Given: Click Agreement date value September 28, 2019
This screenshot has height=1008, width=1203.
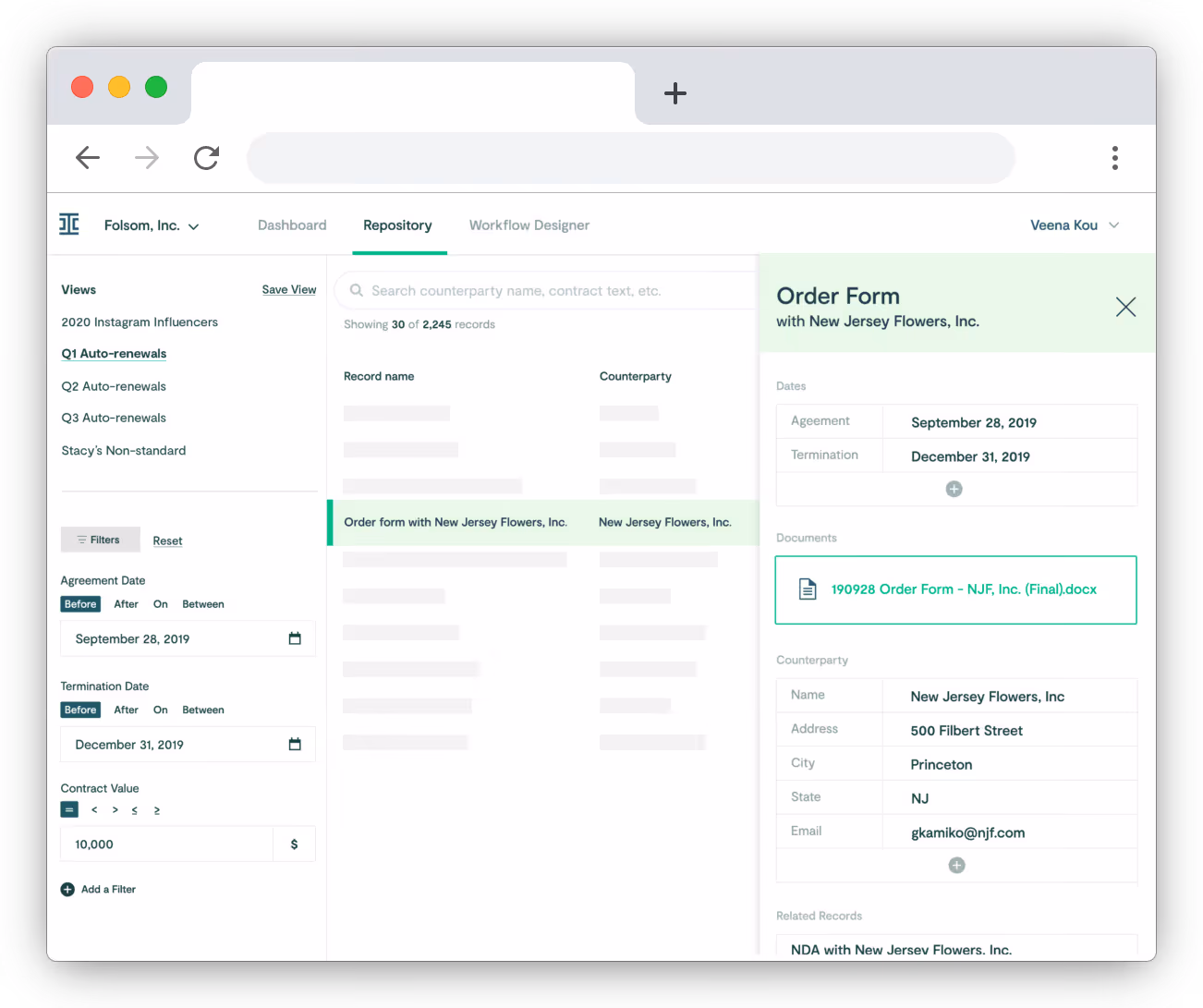Looking at the screenshot, I should click(974, 422).
